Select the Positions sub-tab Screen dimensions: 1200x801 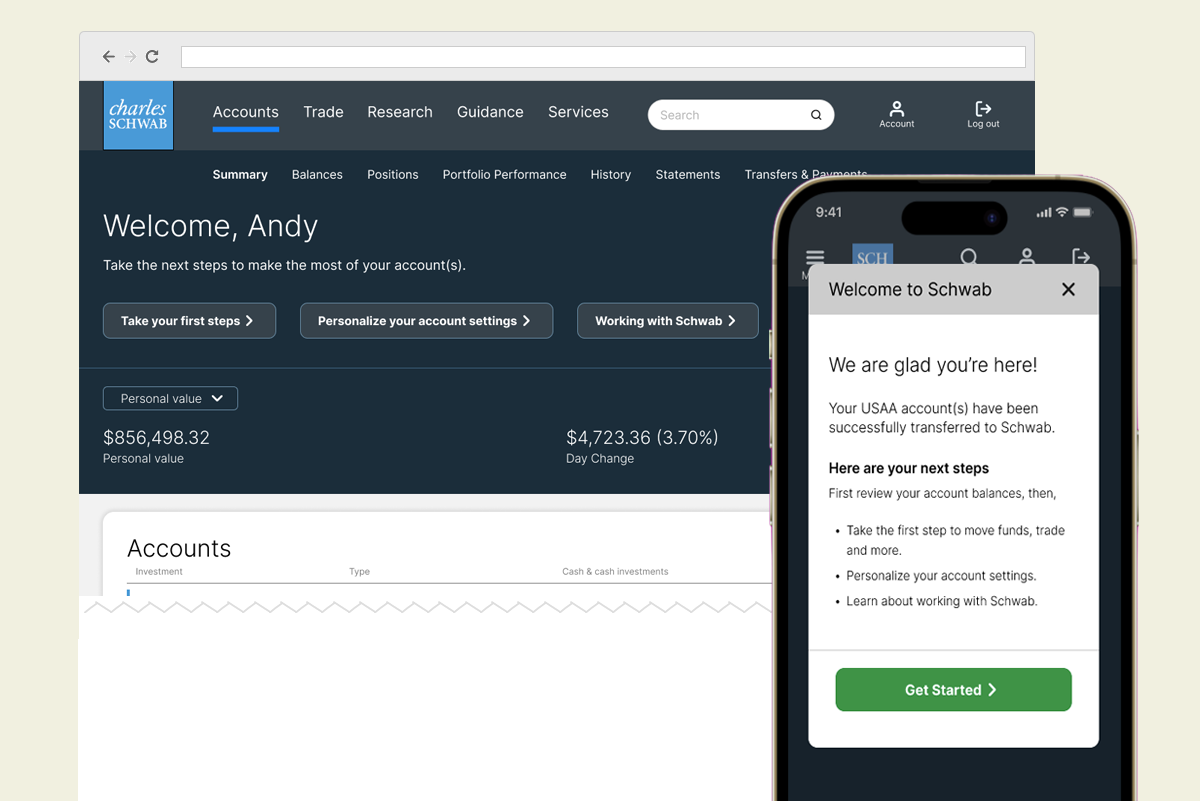coord(392,174)
